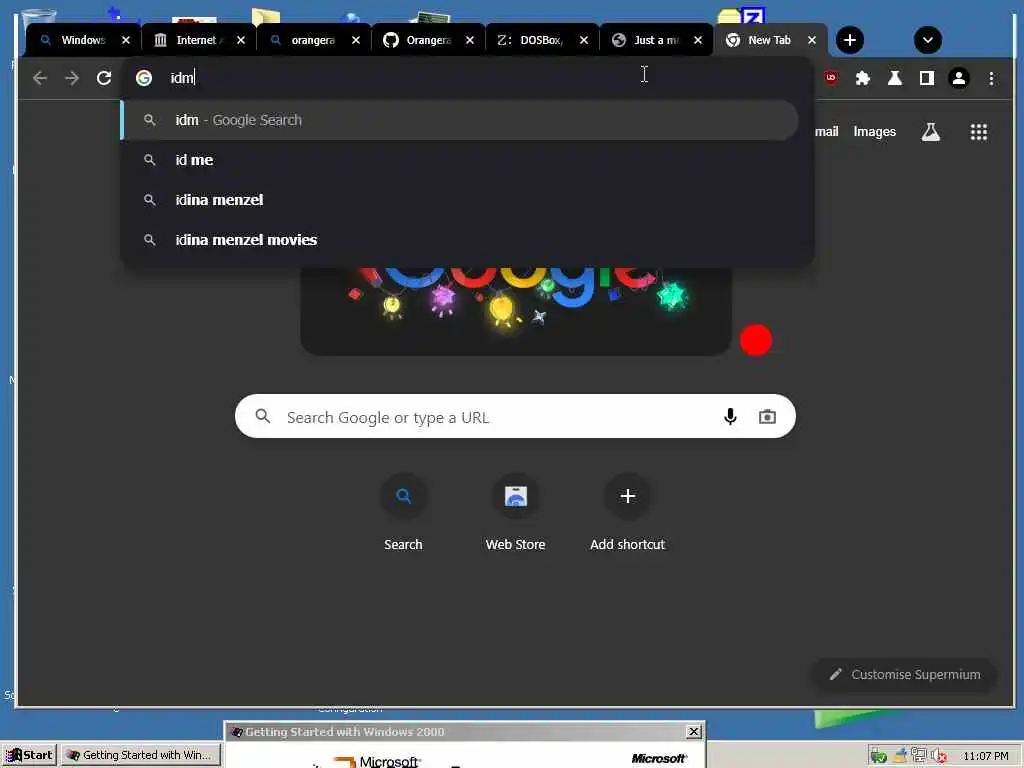1024x768 pixels.
Task: Click the network computers tray icon
Action: click(919, 755)
